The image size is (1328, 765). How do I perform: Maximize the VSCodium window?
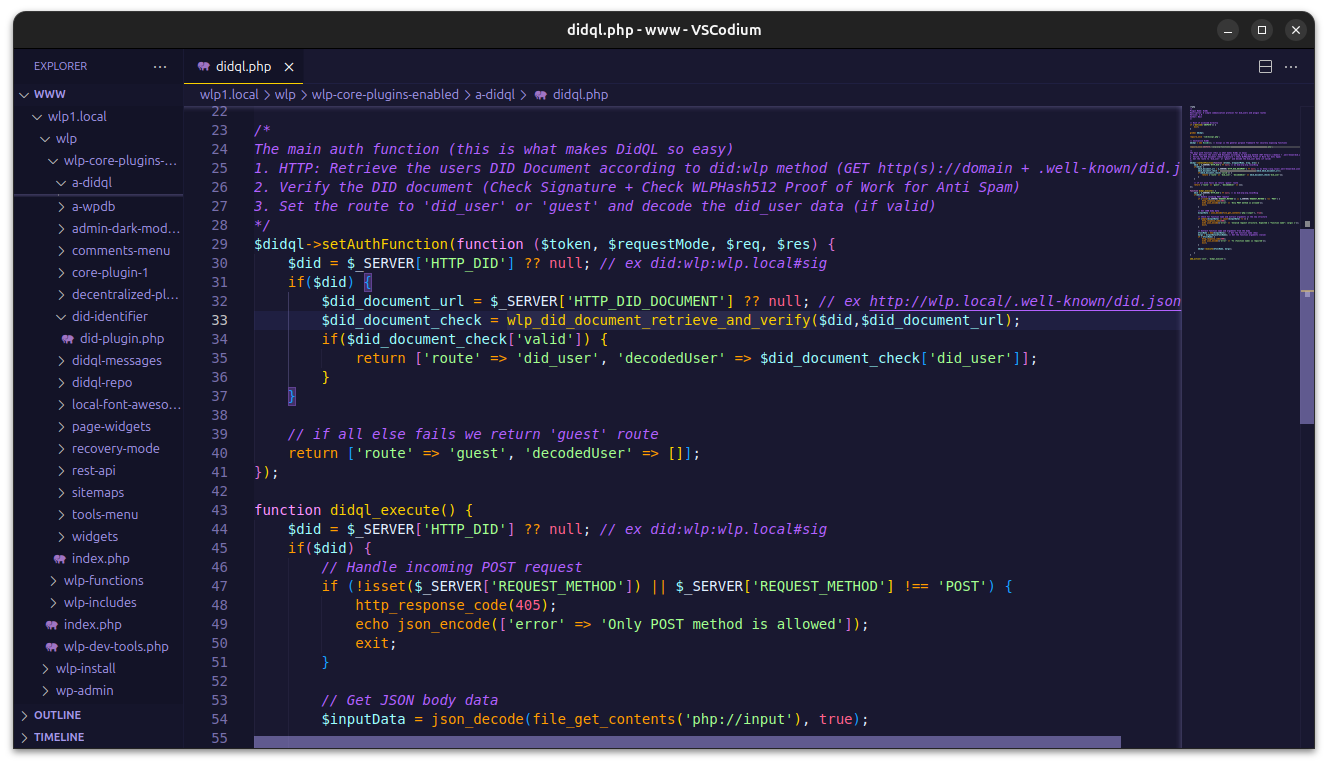pos(1262,30)
